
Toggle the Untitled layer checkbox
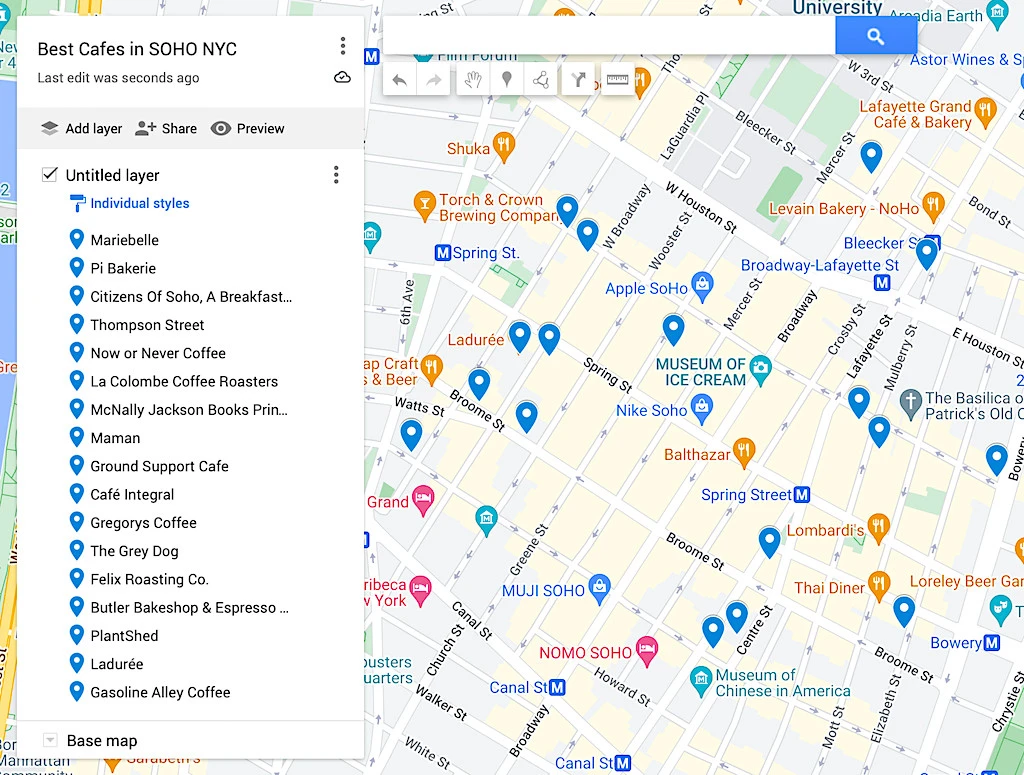click(50, 174)
